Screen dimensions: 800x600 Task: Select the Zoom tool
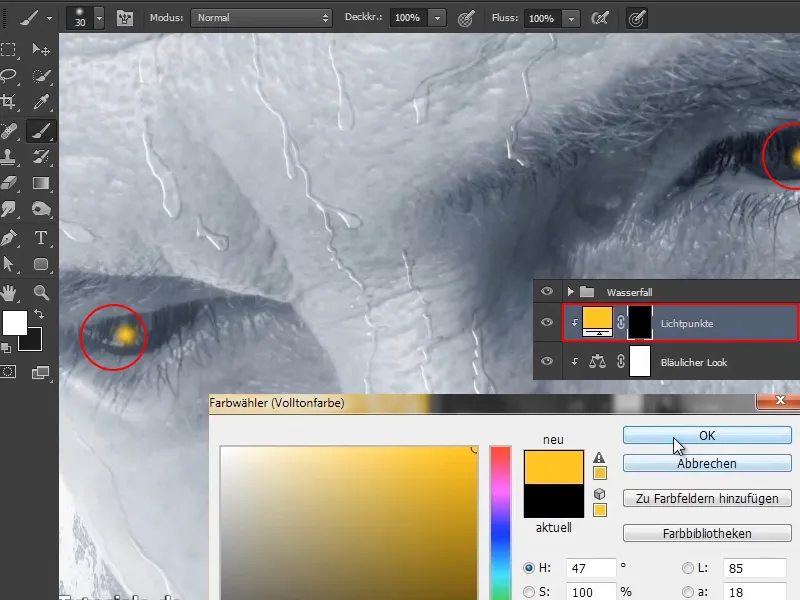(x=41, y=292)
